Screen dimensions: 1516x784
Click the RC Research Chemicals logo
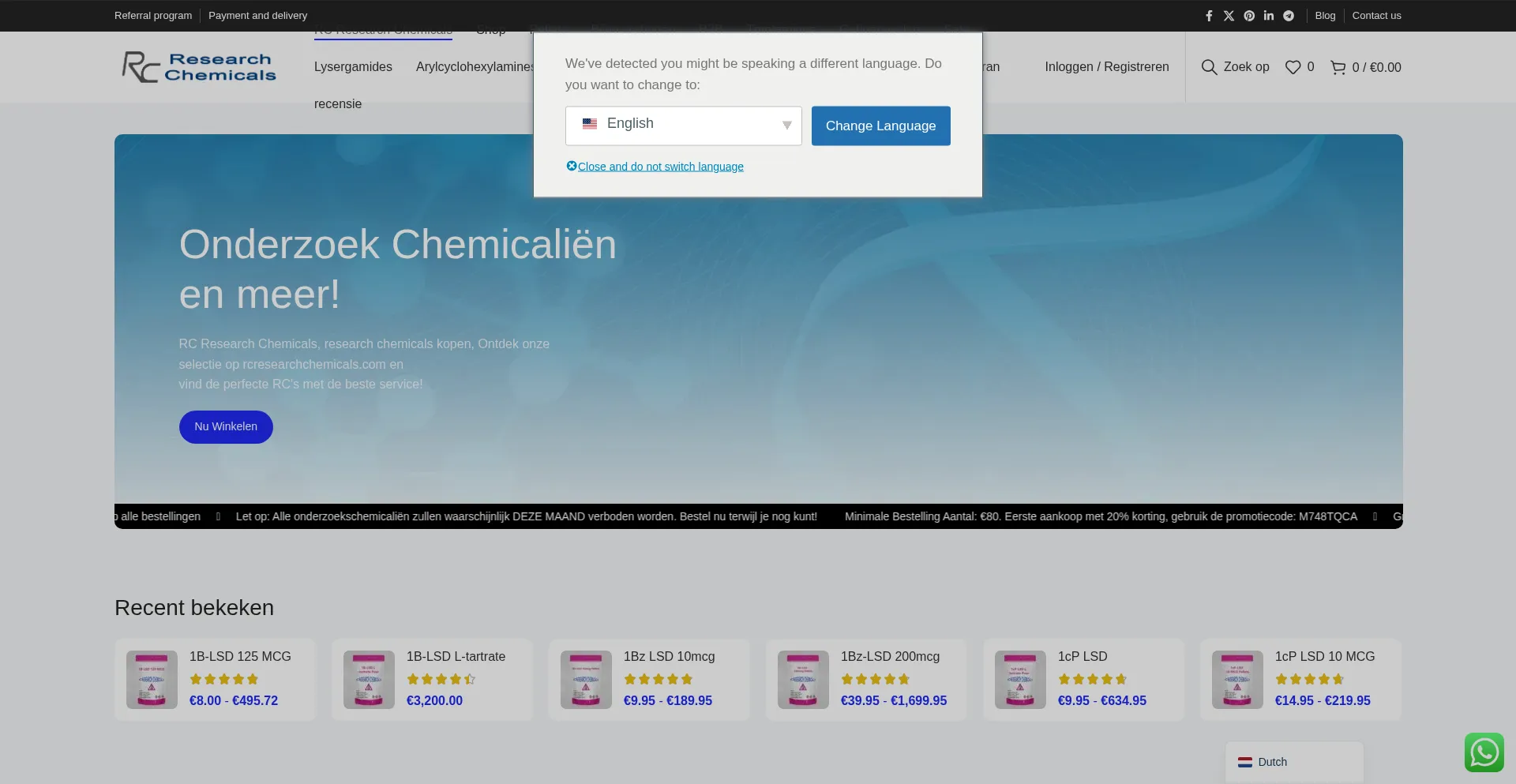[x=199, y=67]
